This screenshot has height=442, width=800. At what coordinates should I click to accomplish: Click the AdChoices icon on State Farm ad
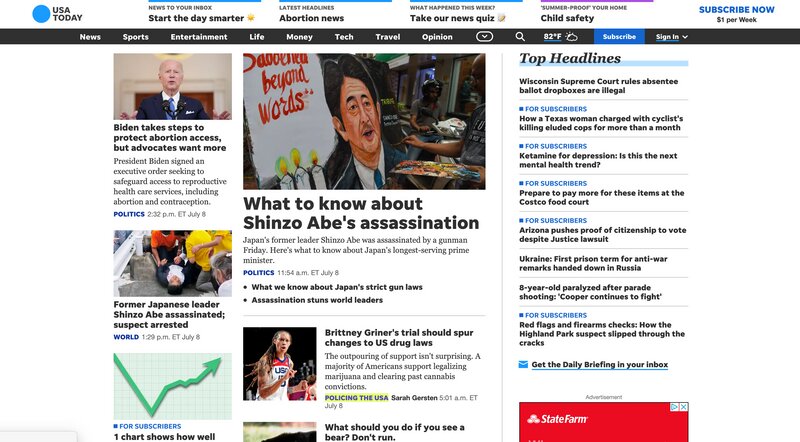[x=674, y=407]
